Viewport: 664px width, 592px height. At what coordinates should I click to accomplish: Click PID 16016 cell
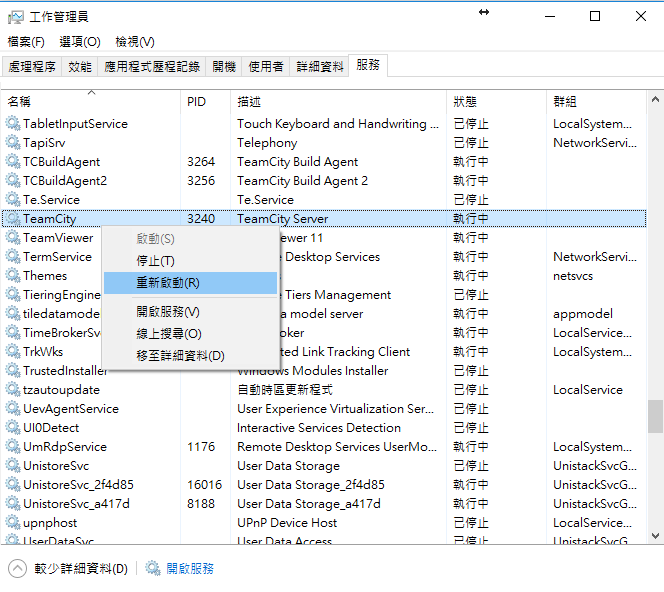point(205,484)
